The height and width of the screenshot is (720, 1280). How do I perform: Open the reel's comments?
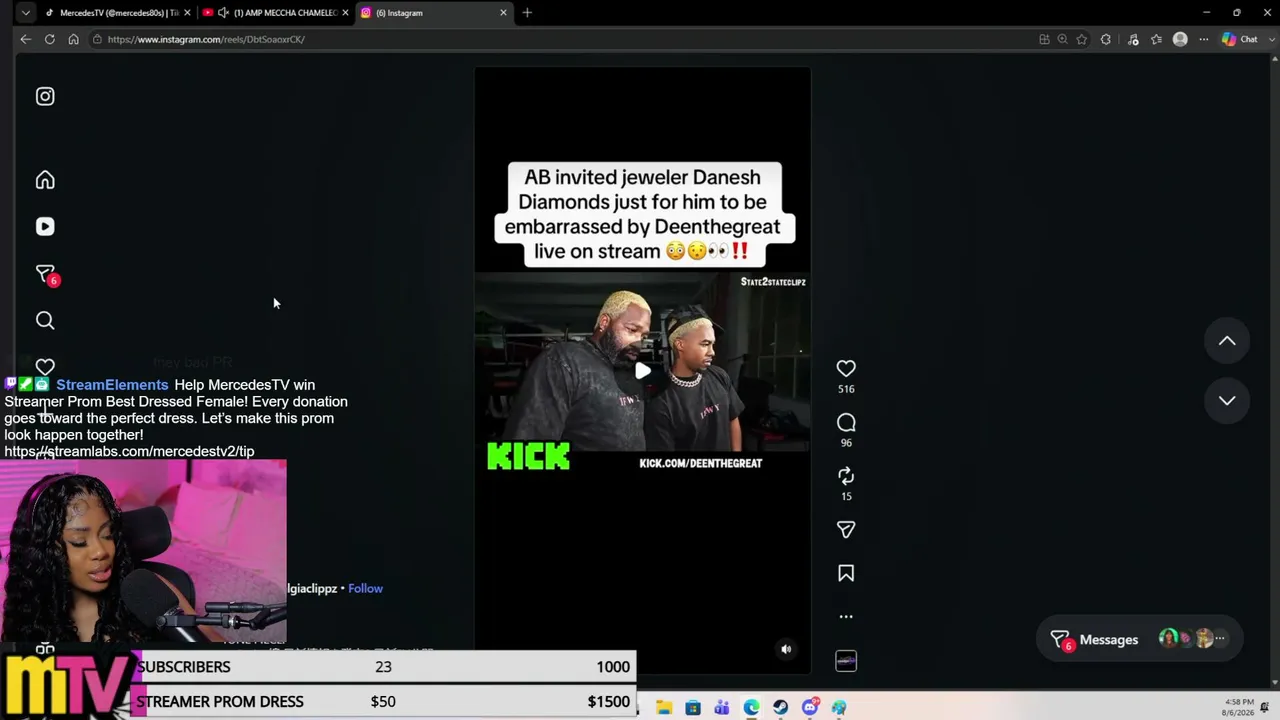click(846, 422)
